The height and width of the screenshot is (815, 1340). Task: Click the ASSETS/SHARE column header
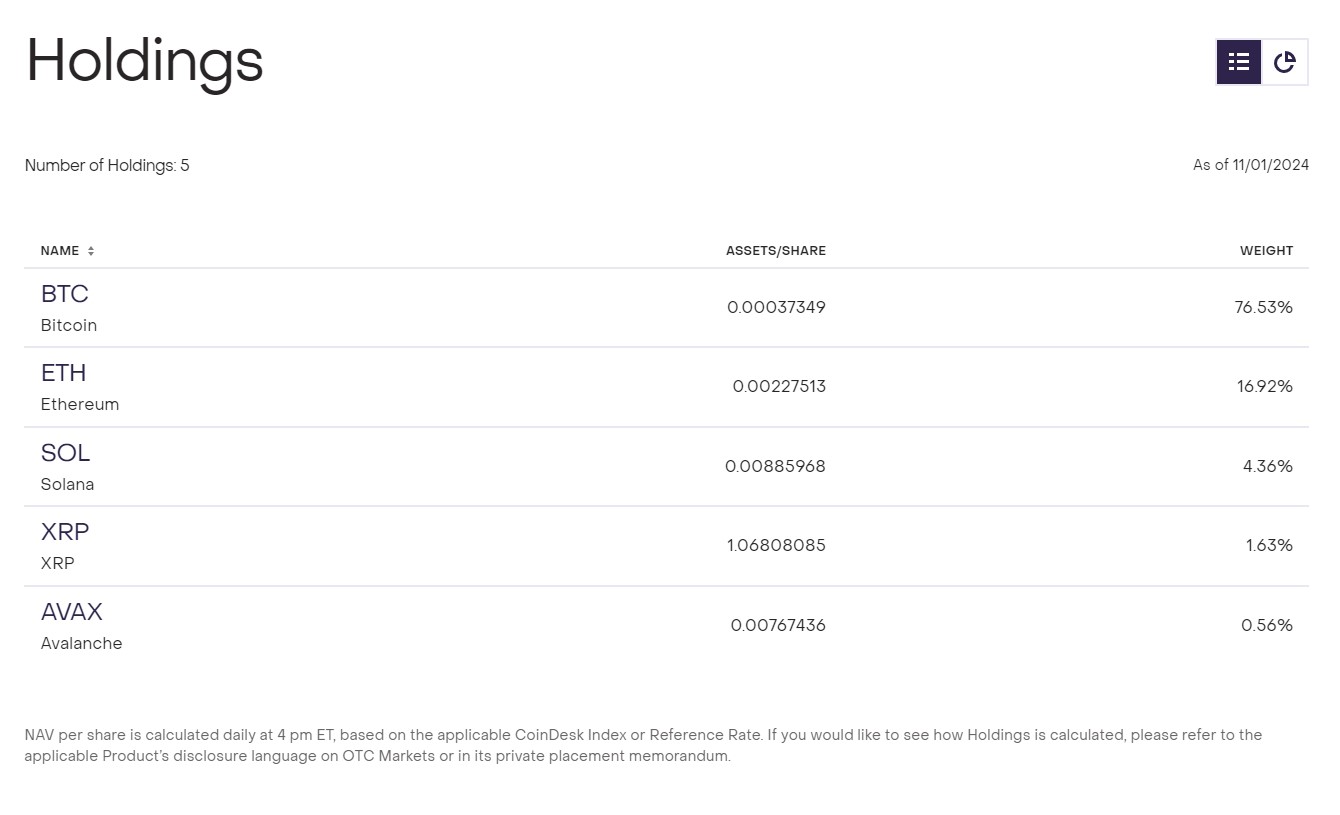775,251
